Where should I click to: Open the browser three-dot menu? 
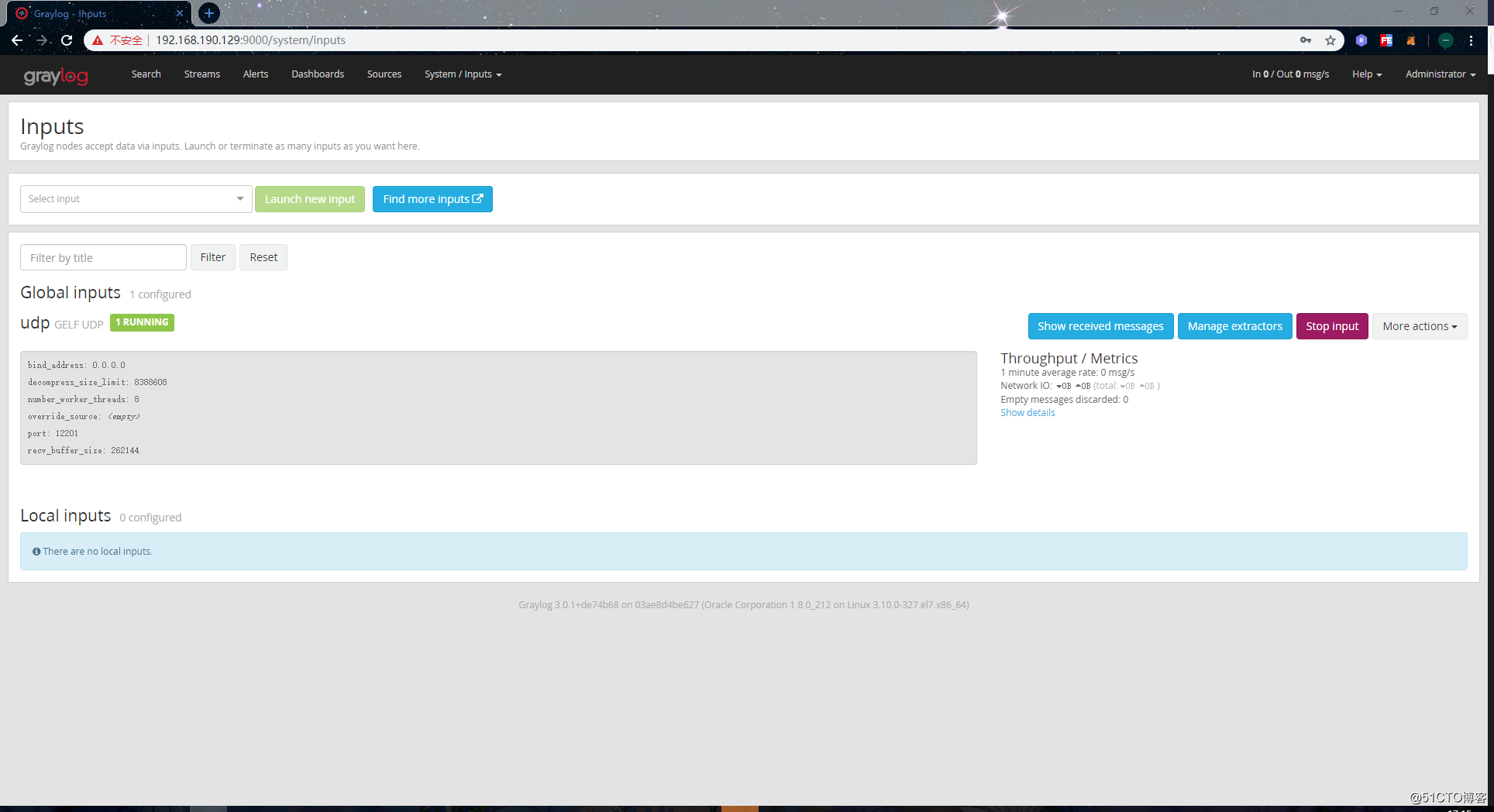point(1471,40)
